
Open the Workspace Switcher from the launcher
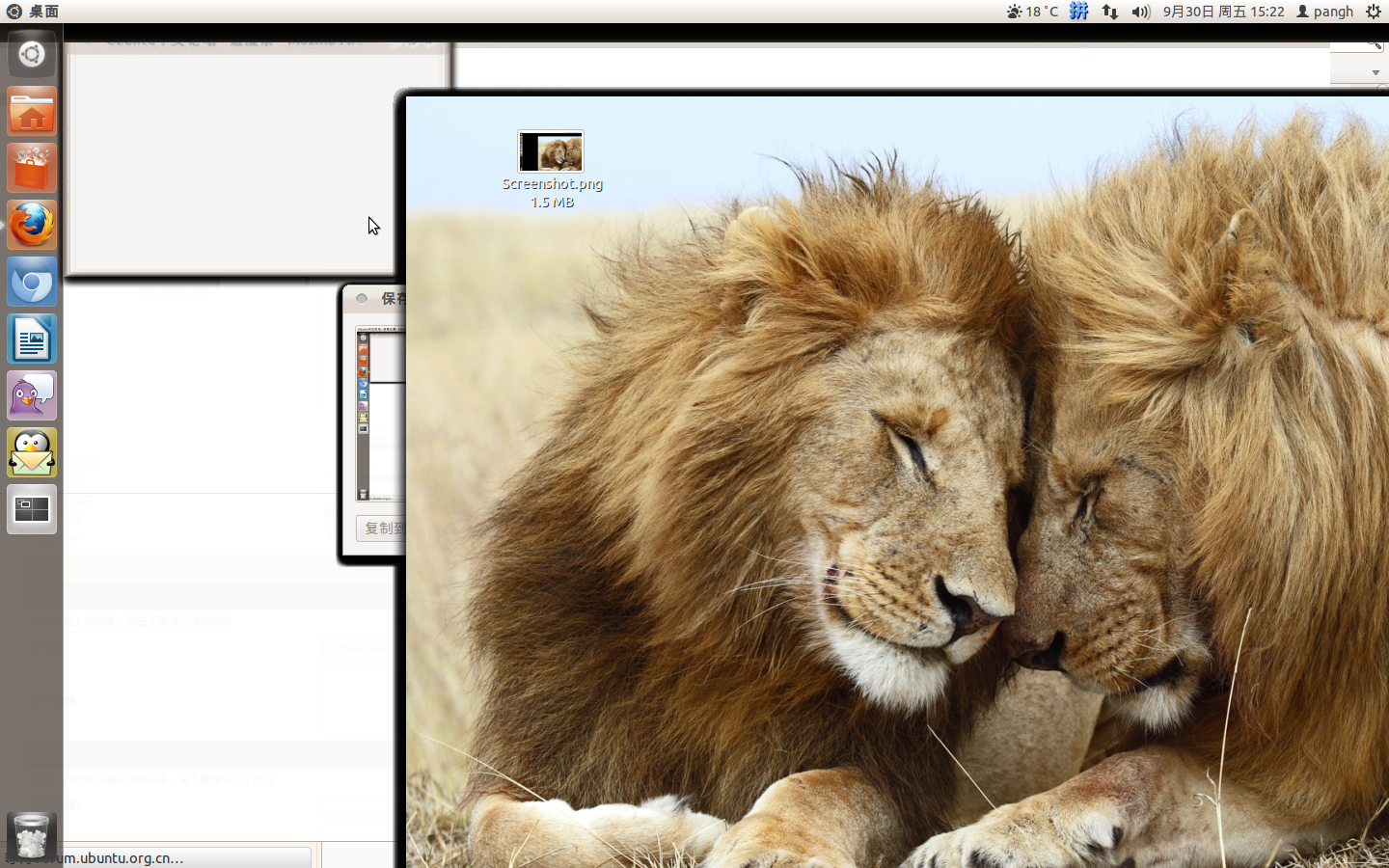click(x=32, y=510)
